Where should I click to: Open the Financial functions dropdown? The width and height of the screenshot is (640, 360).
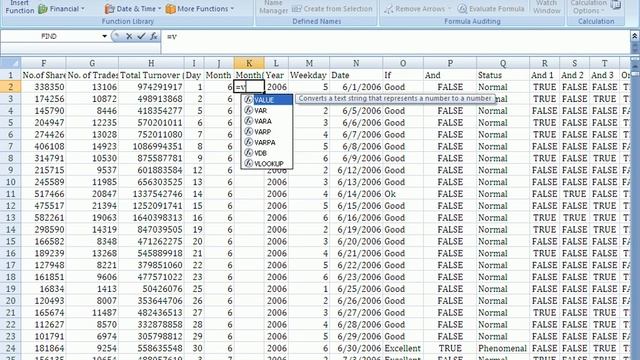pyautogui.click(x=62, y=9)
